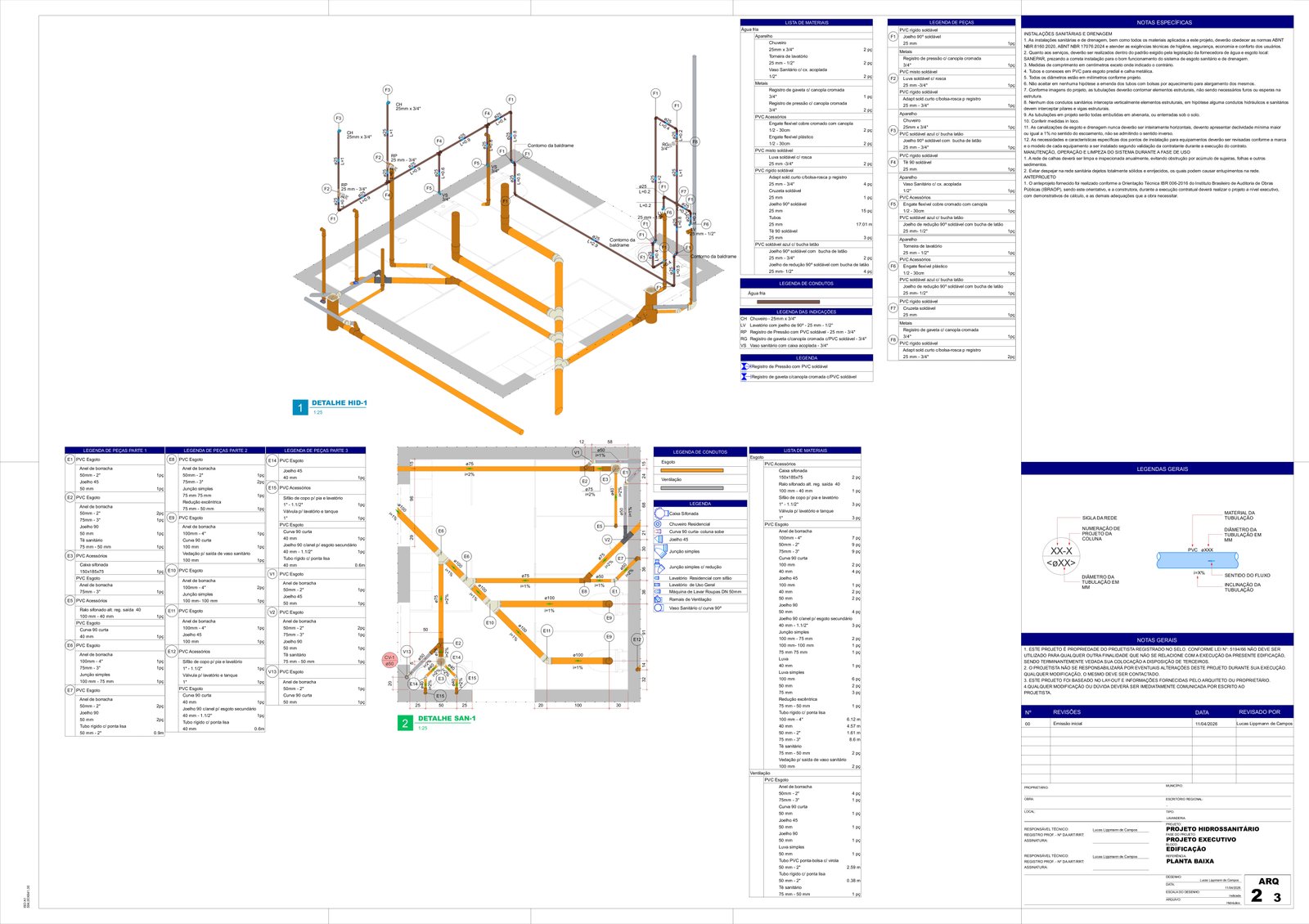Select the E15 tag in Legenda de Peças Parte 3
The image size is (1309, 924).
pos(272,488)
